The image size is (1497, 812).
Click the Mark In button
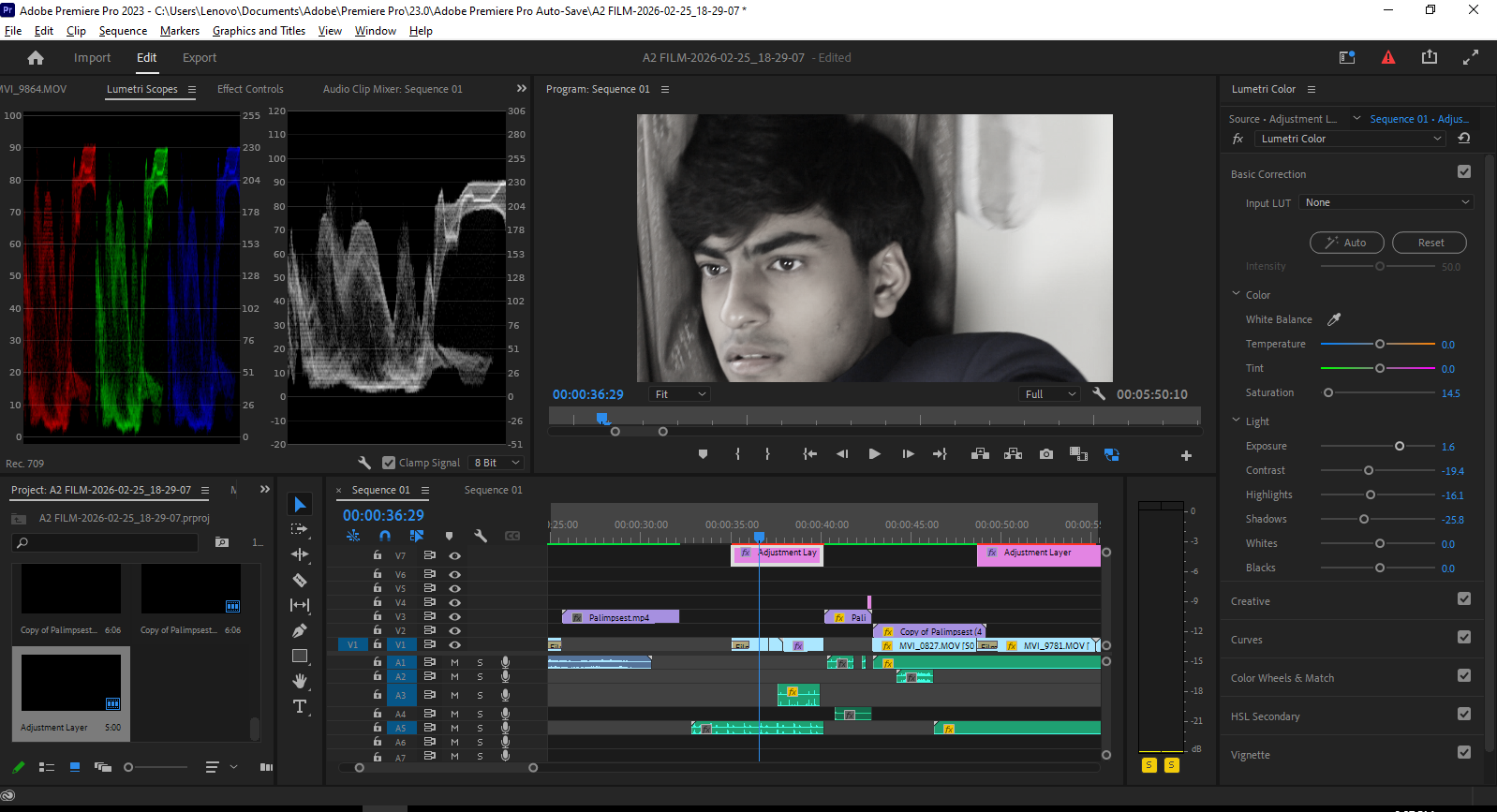point(738,454)
